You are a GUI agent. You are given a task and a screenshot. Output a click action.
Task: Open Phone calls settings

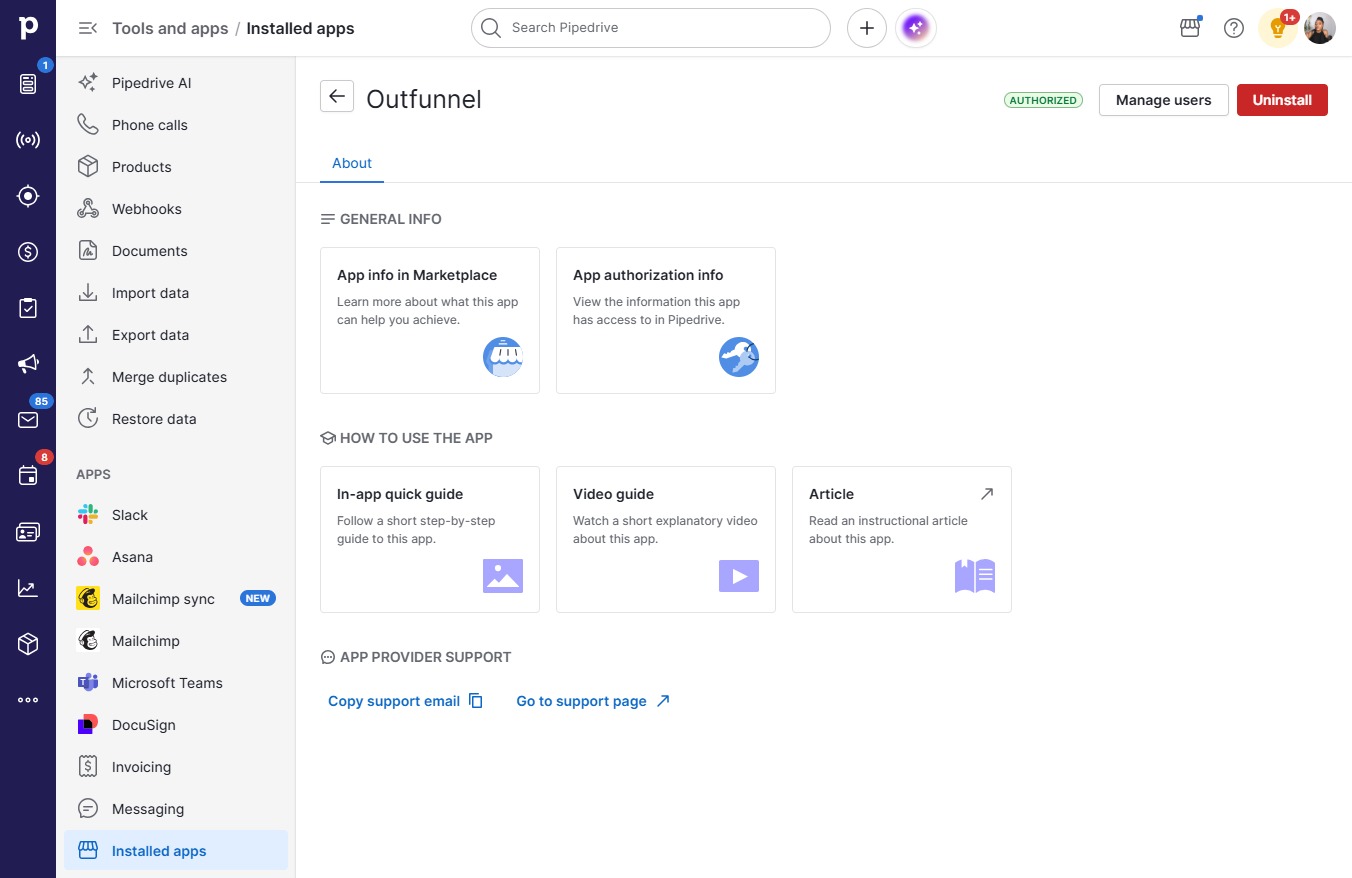(x=176, y=125)
